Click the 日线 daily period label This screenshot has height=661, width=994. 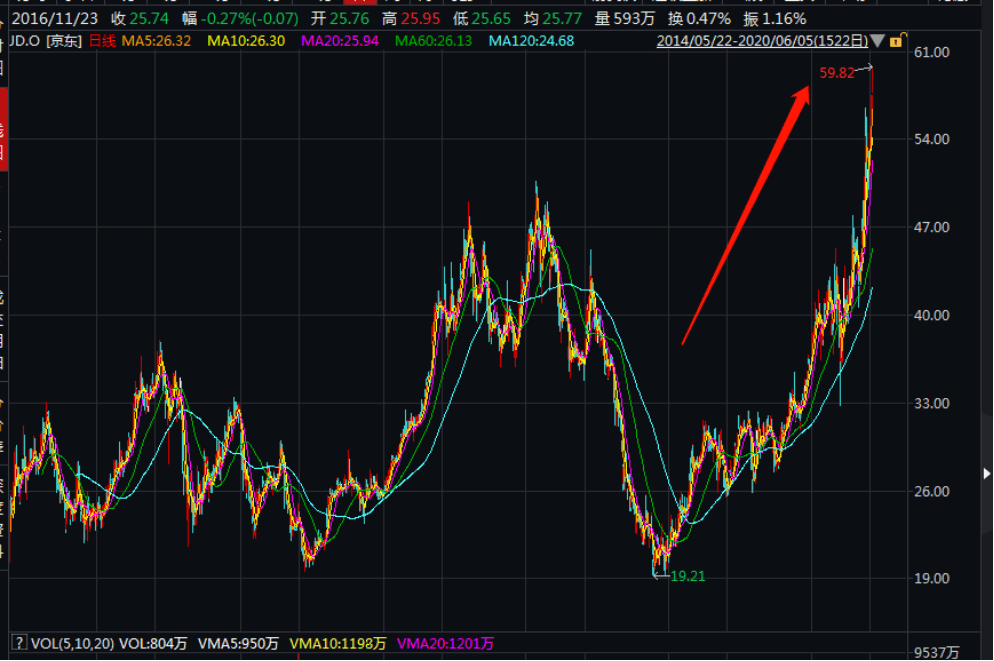(x=102, y=41)
